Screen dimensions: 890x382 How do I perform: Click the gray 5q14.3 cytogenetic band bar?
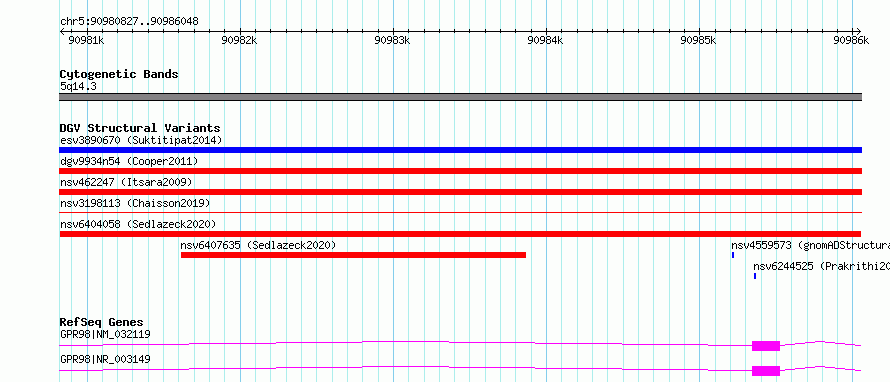coord(460,97)
